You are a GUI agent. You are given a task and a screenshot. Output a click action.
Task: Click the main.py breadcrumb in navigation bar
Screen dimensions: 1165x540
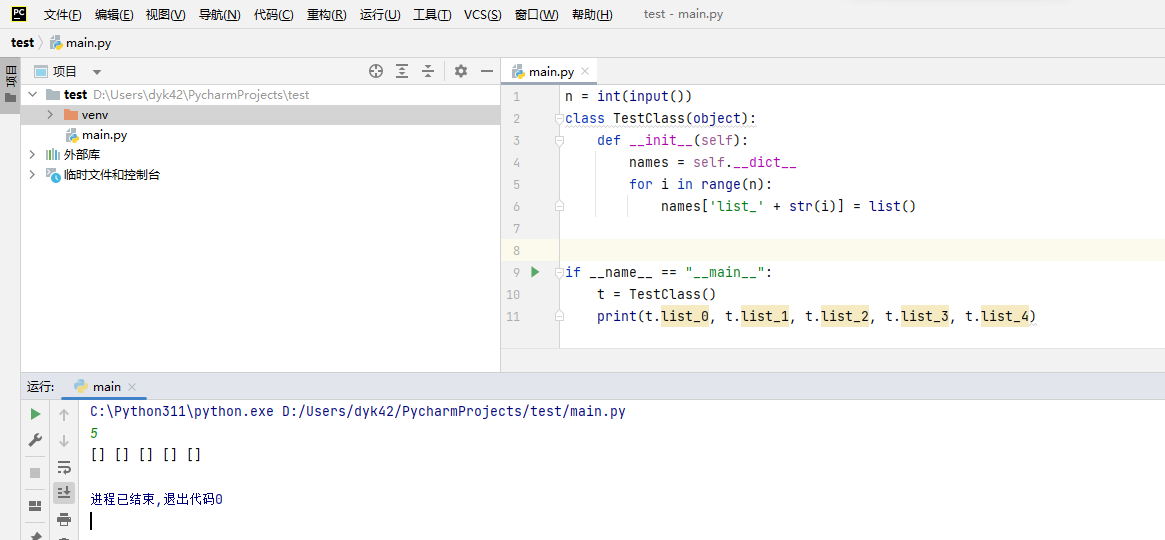coord(80,43)
